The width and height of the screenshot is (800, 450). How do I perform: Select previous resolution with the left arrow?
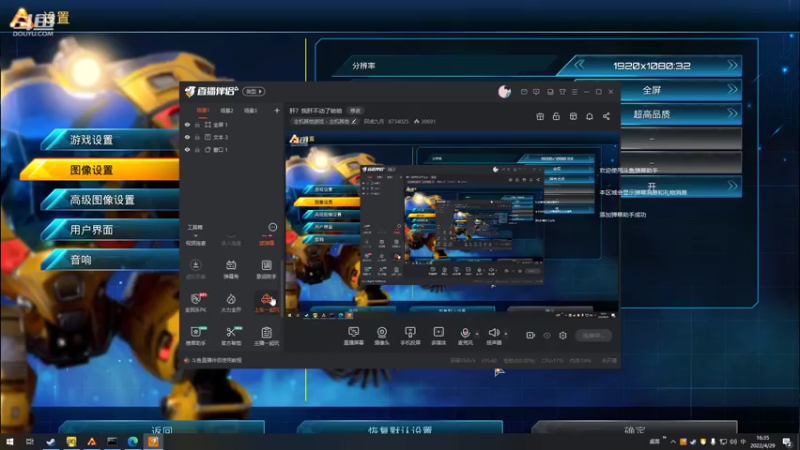coord(580,65)
